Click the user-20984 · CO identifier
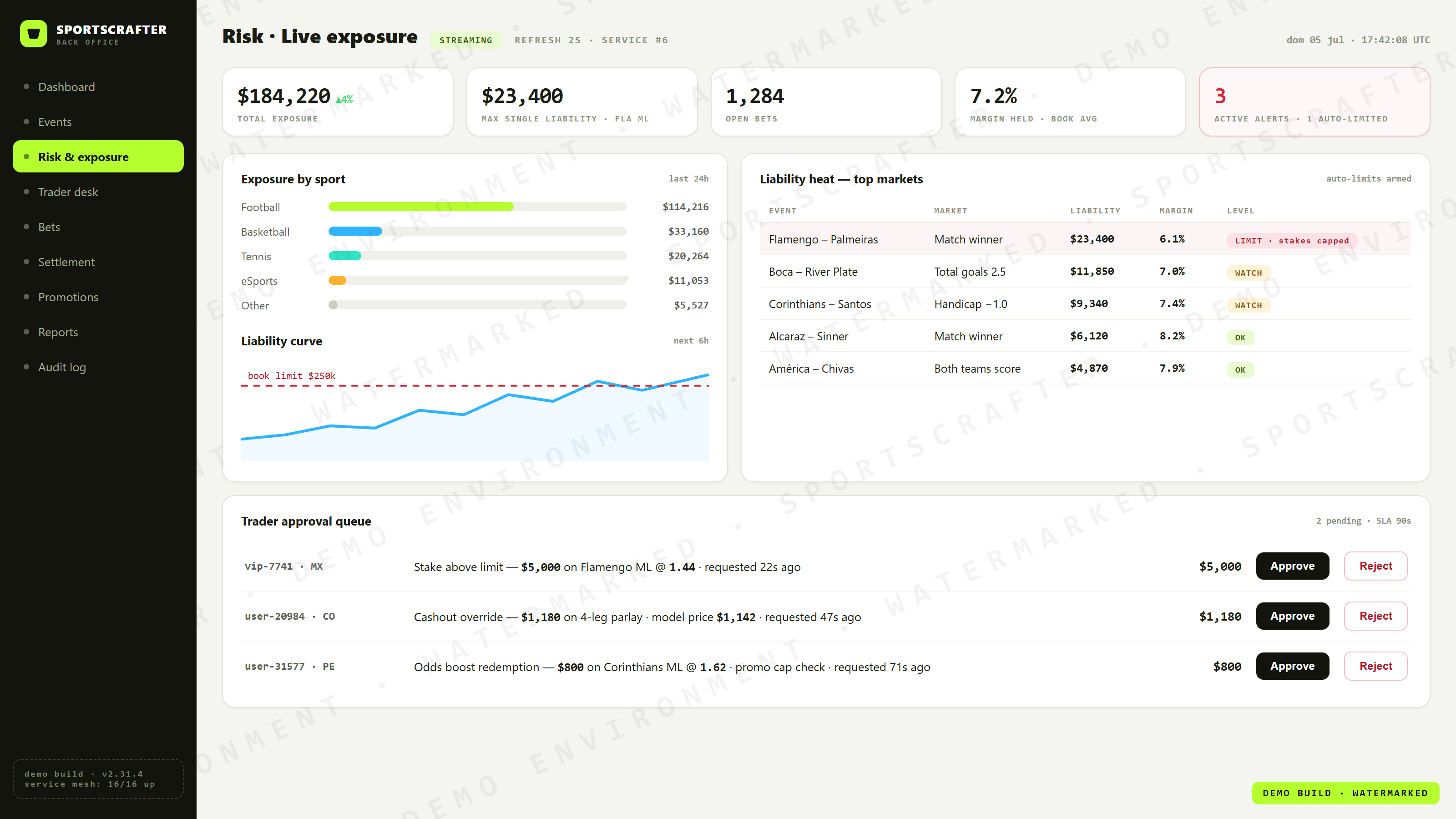Image resolution: width=1456 pixels, height=819 pixels. click(x=289, y=616)
